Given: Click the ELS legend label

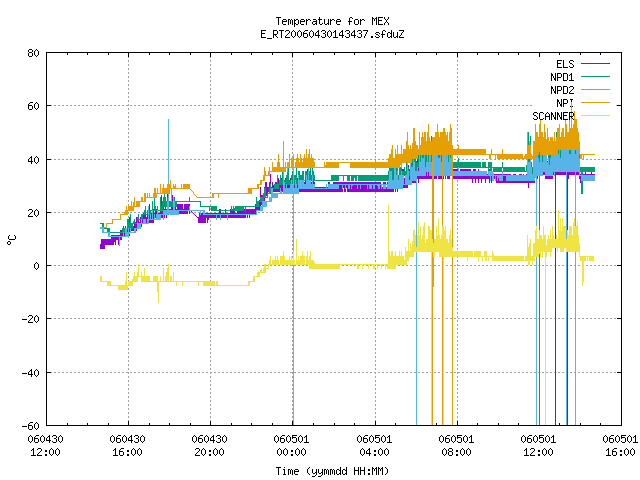Looking at the screenshot, I should tap(565, 64).
